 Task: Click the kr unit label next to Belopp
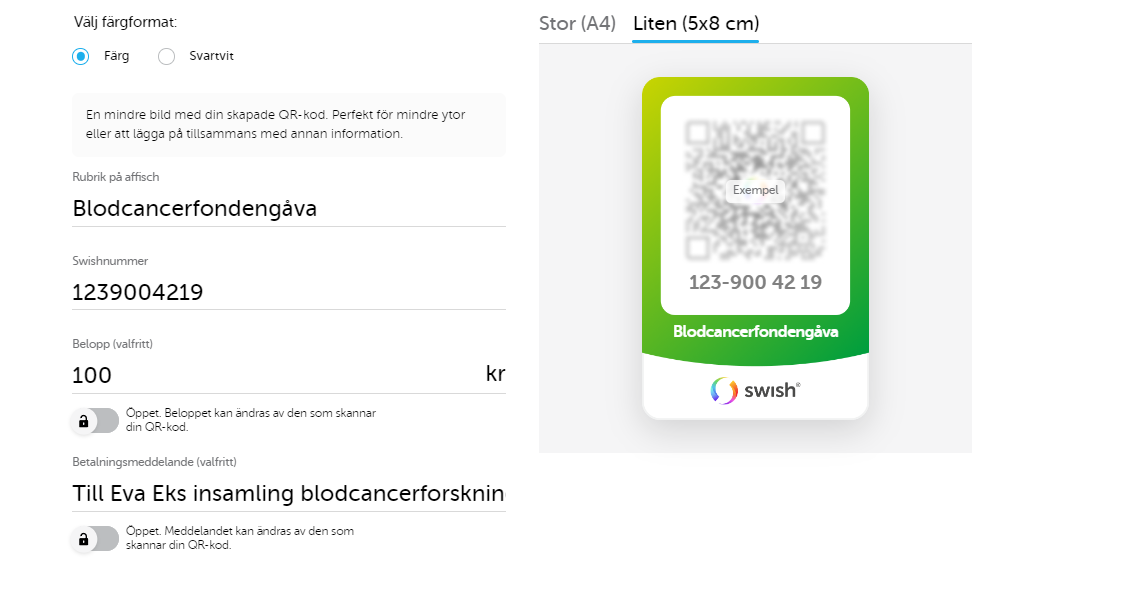click(496, 373)
